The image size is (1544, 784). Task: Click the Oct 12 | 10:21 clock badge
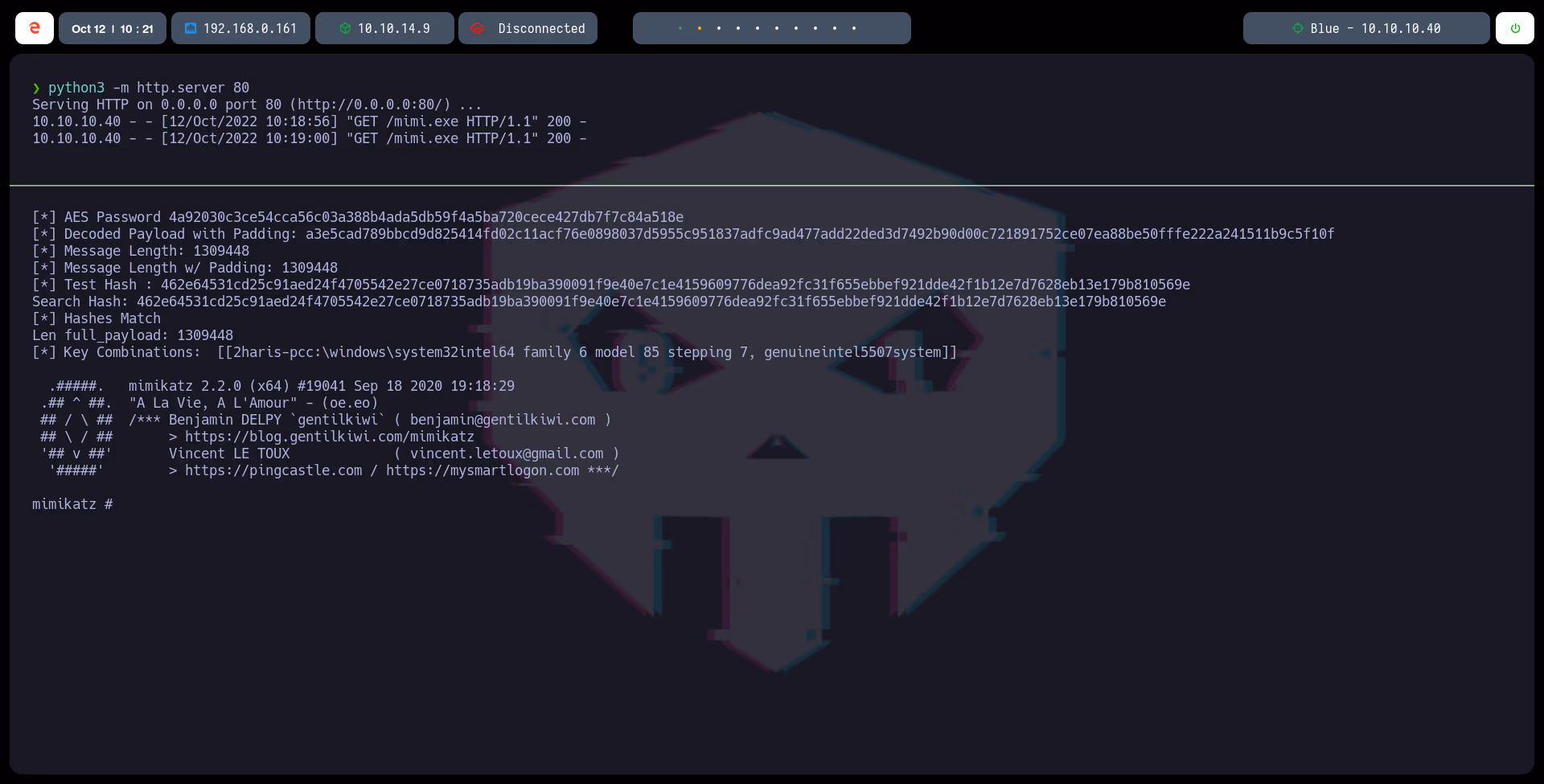click(112, 28)
